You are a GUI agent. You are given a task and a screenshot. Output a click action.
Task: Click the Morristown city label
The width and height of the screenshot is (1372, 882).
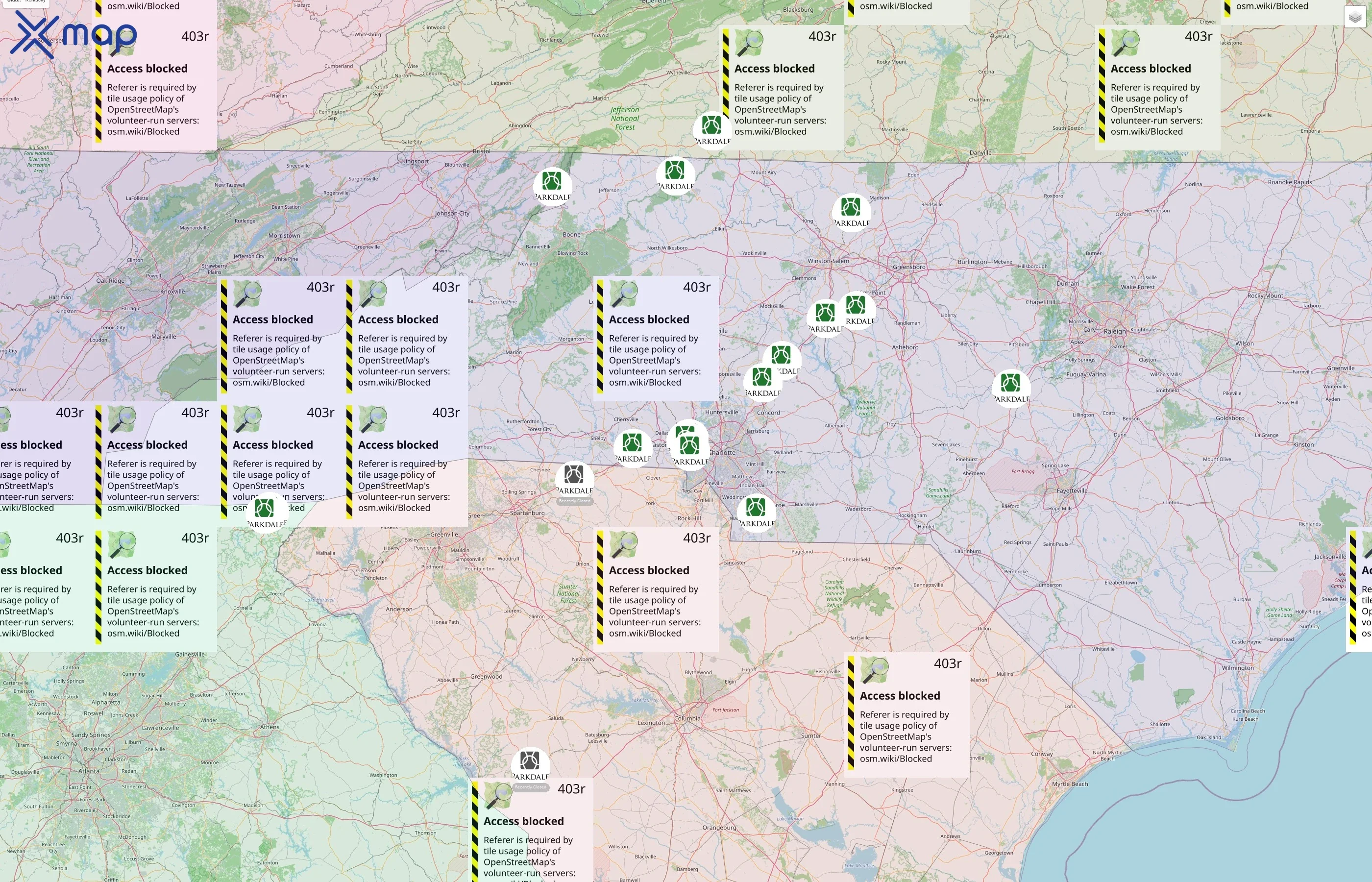pos(284,235)
